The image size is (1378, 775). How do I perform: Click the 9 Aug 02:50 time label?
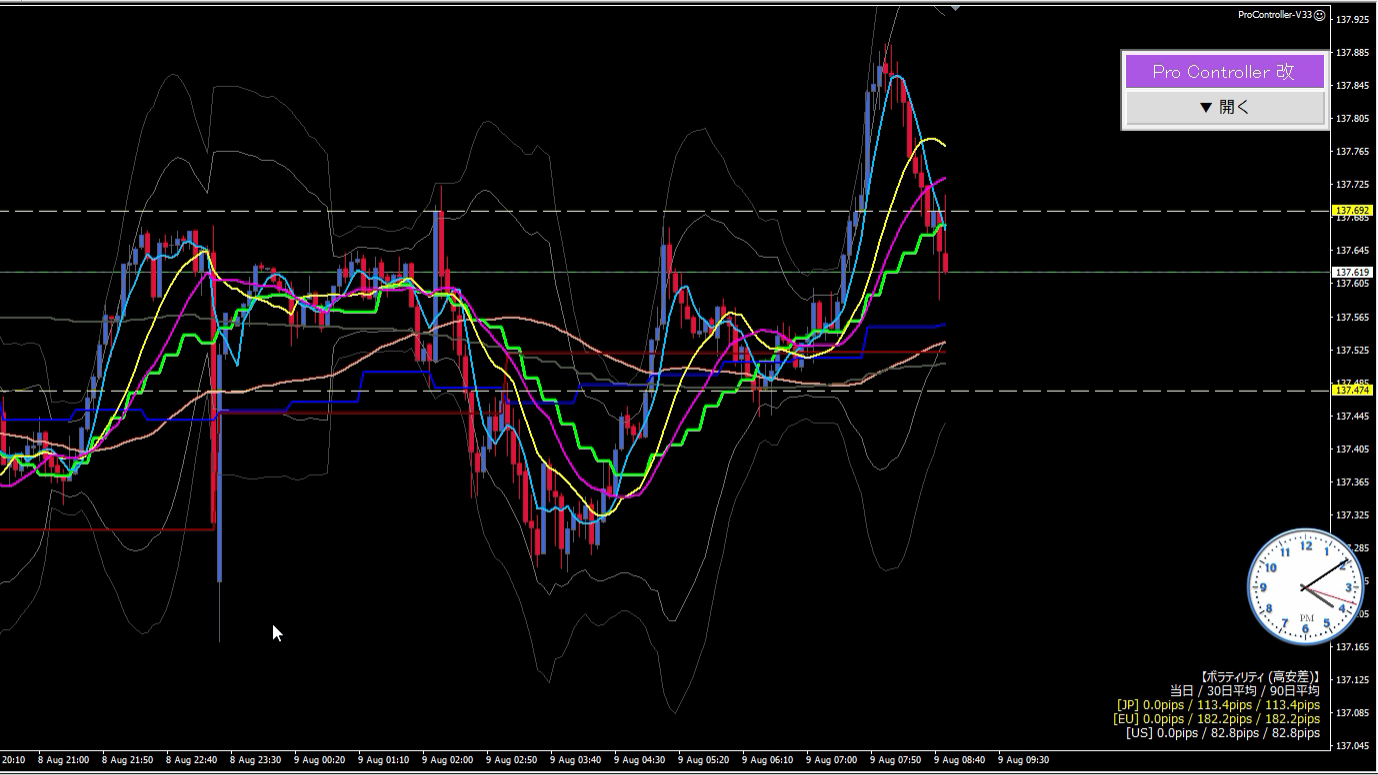511,760
